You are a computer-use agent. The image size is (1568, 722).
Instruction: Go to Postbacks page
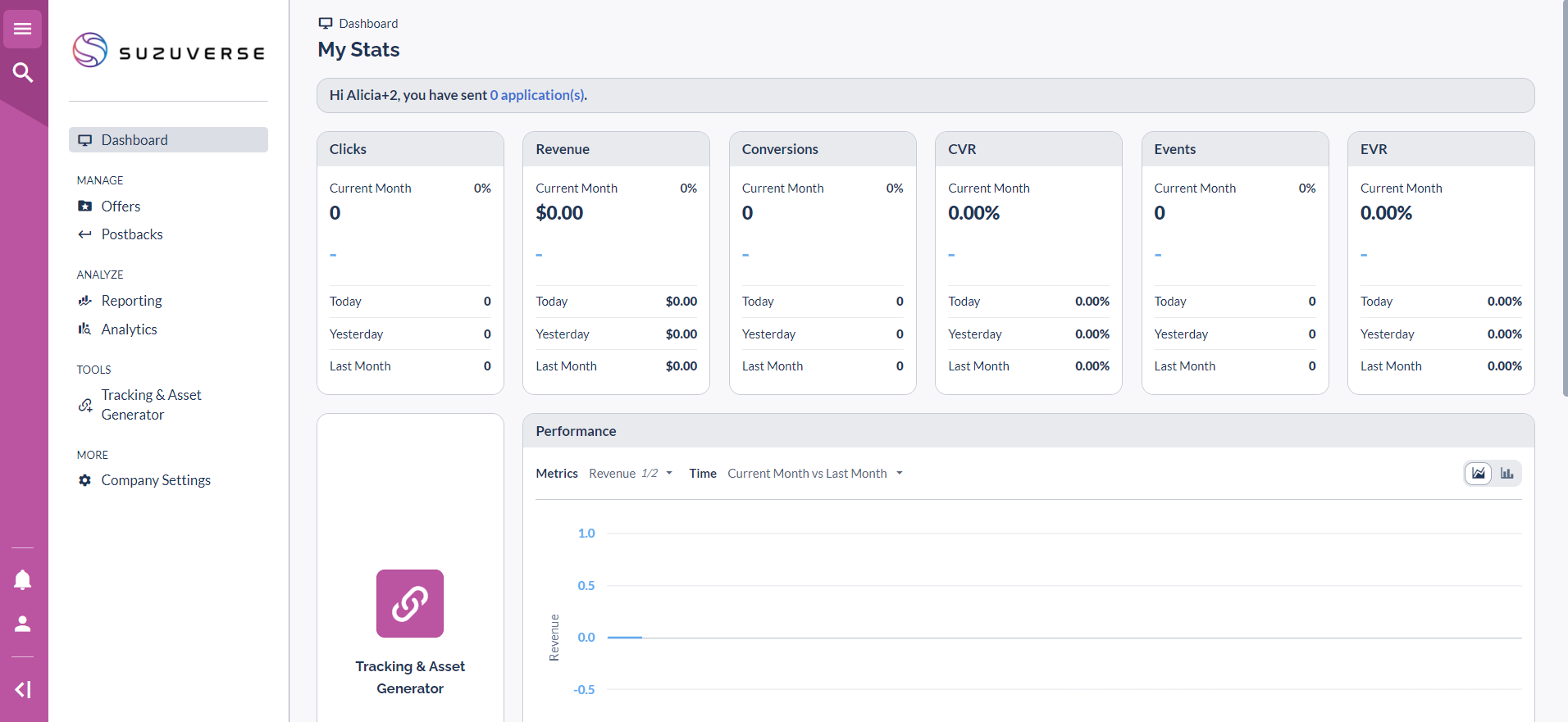click(x=131, y=234)
